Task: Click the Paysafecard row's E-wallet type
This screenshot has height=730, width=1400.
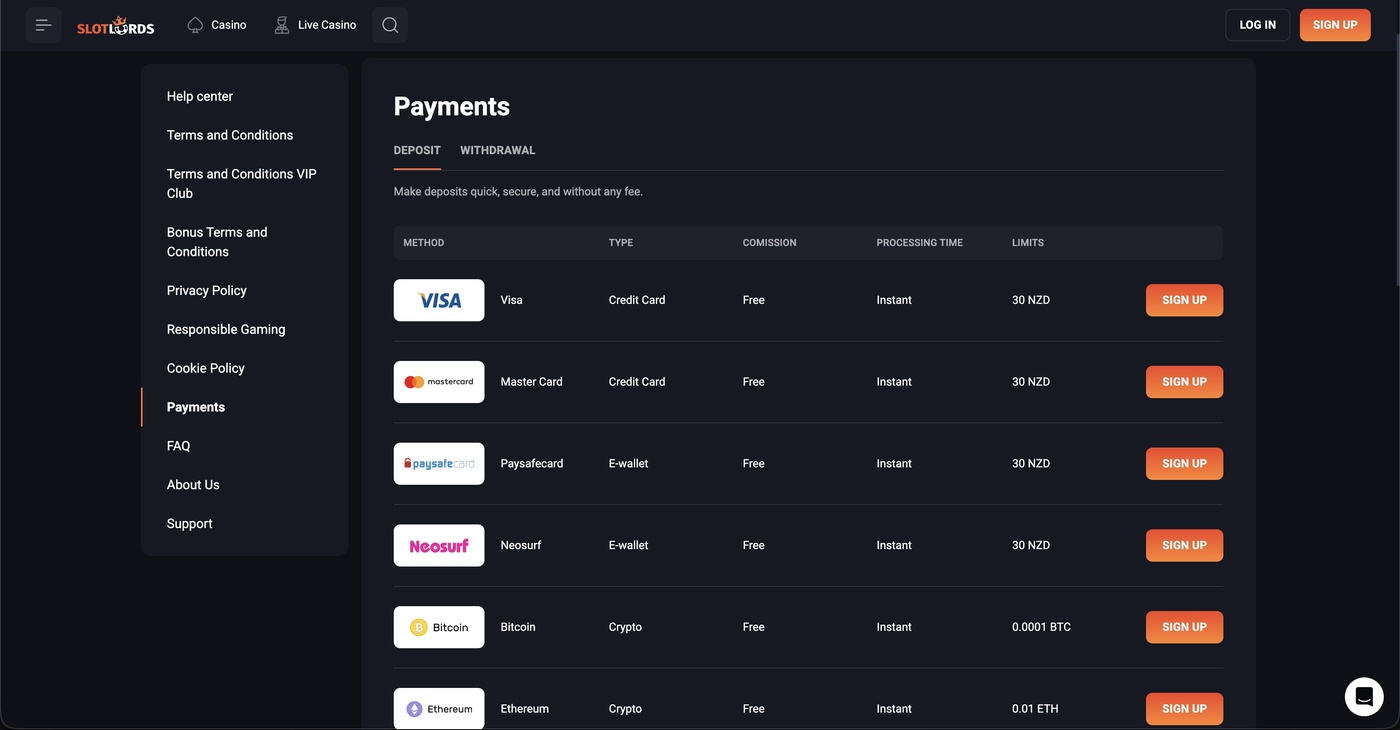Action: coord(629,464)
